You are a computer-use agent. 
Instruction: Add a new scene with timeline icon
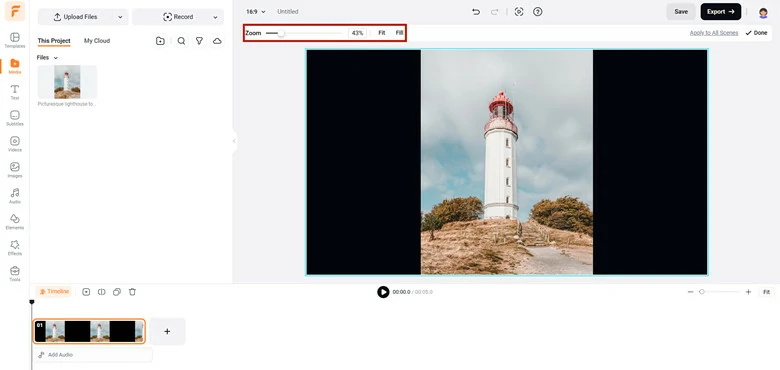[86, 292]
